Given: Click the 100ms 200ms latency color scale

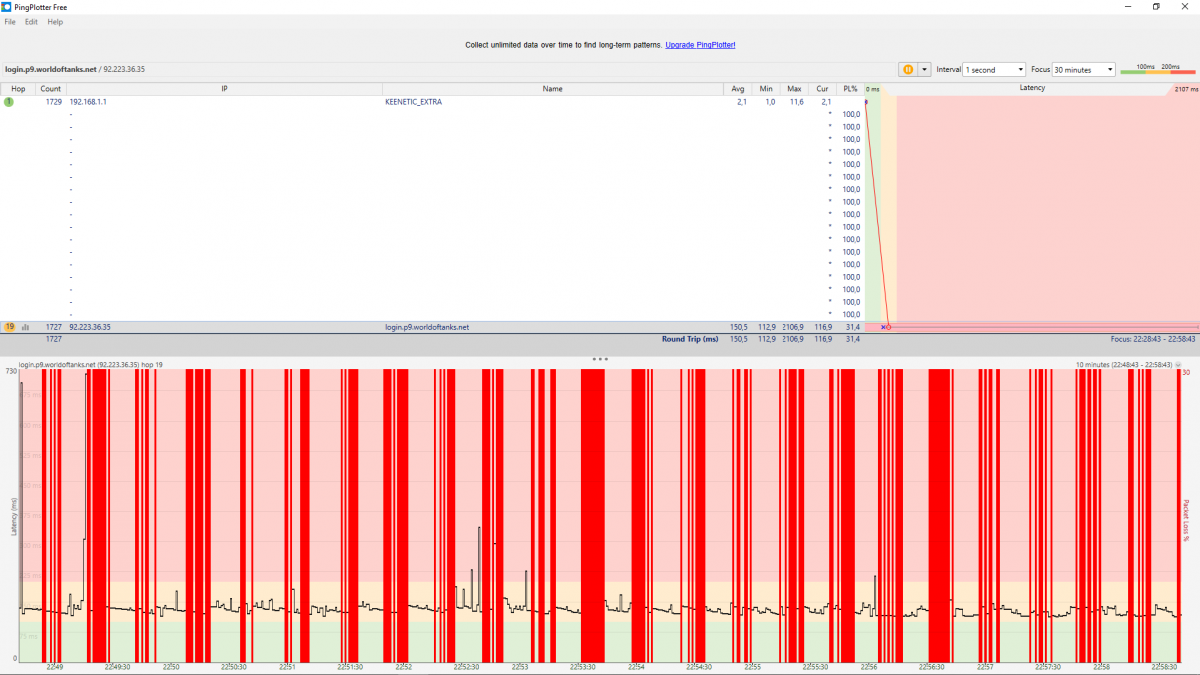Looking at the screenshot, I should point(1157,69).
